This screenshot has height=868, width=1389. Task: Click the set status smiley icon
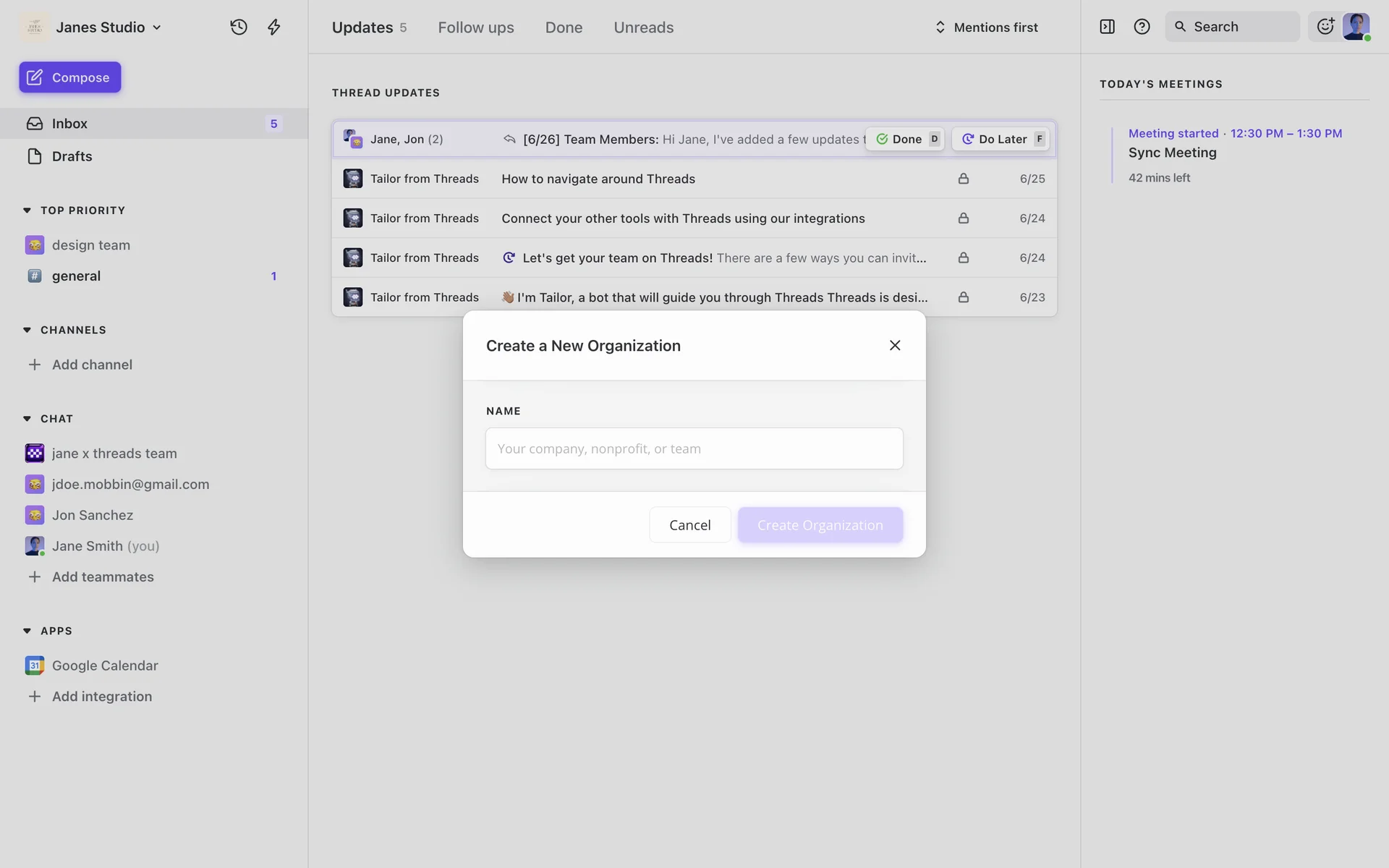coord(1325,27)
